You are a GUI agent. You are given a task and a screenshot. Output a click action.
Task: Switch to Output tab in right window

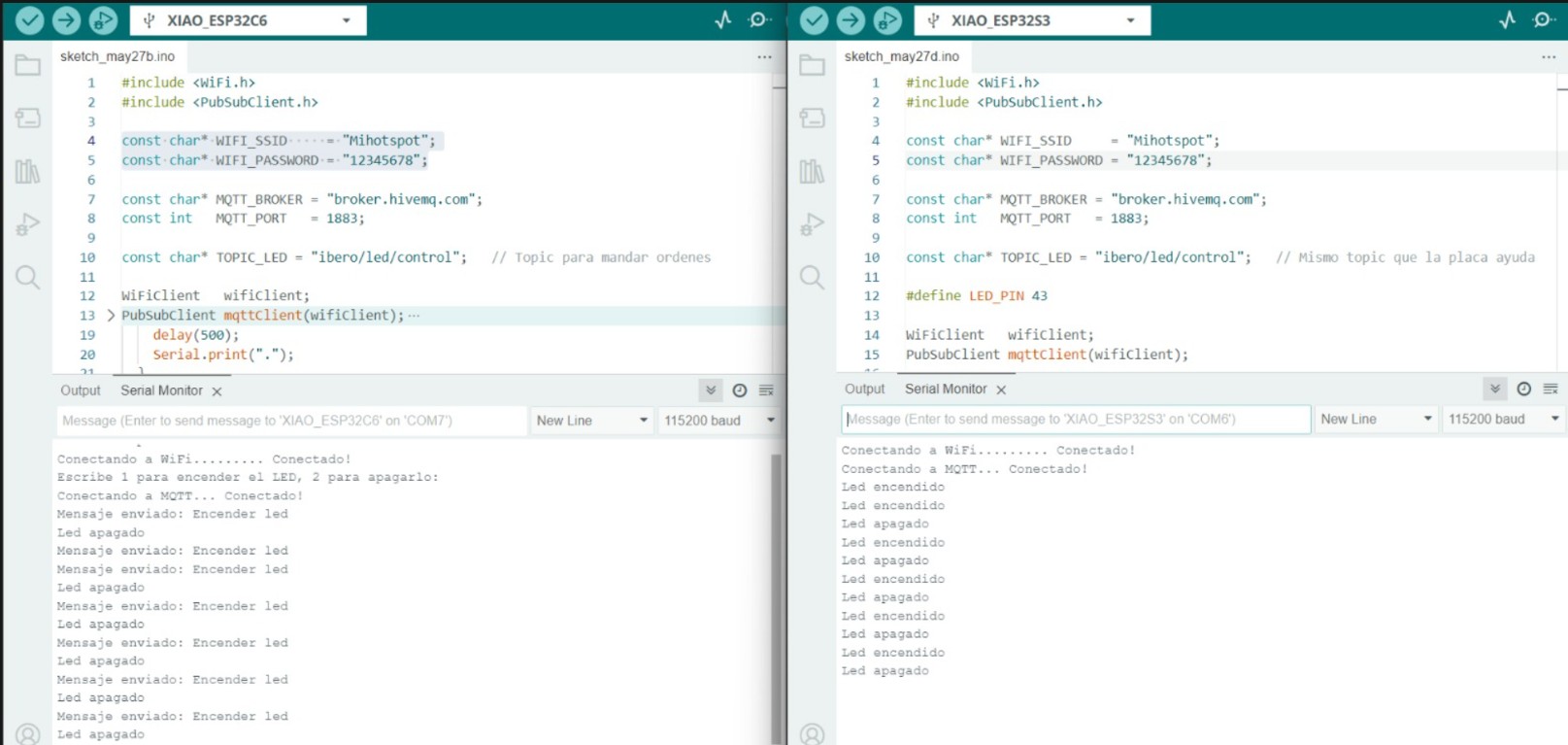[x=865, y=389]
